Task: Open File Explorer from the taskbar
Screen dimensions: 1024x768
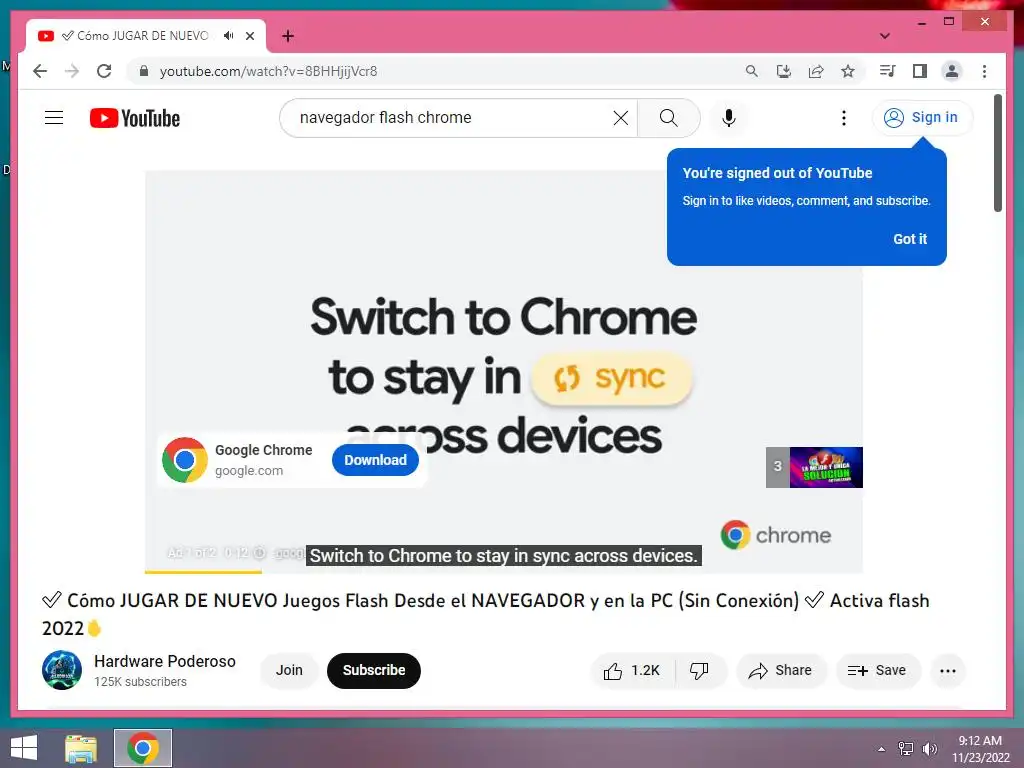Action: (x=80, y=748)
